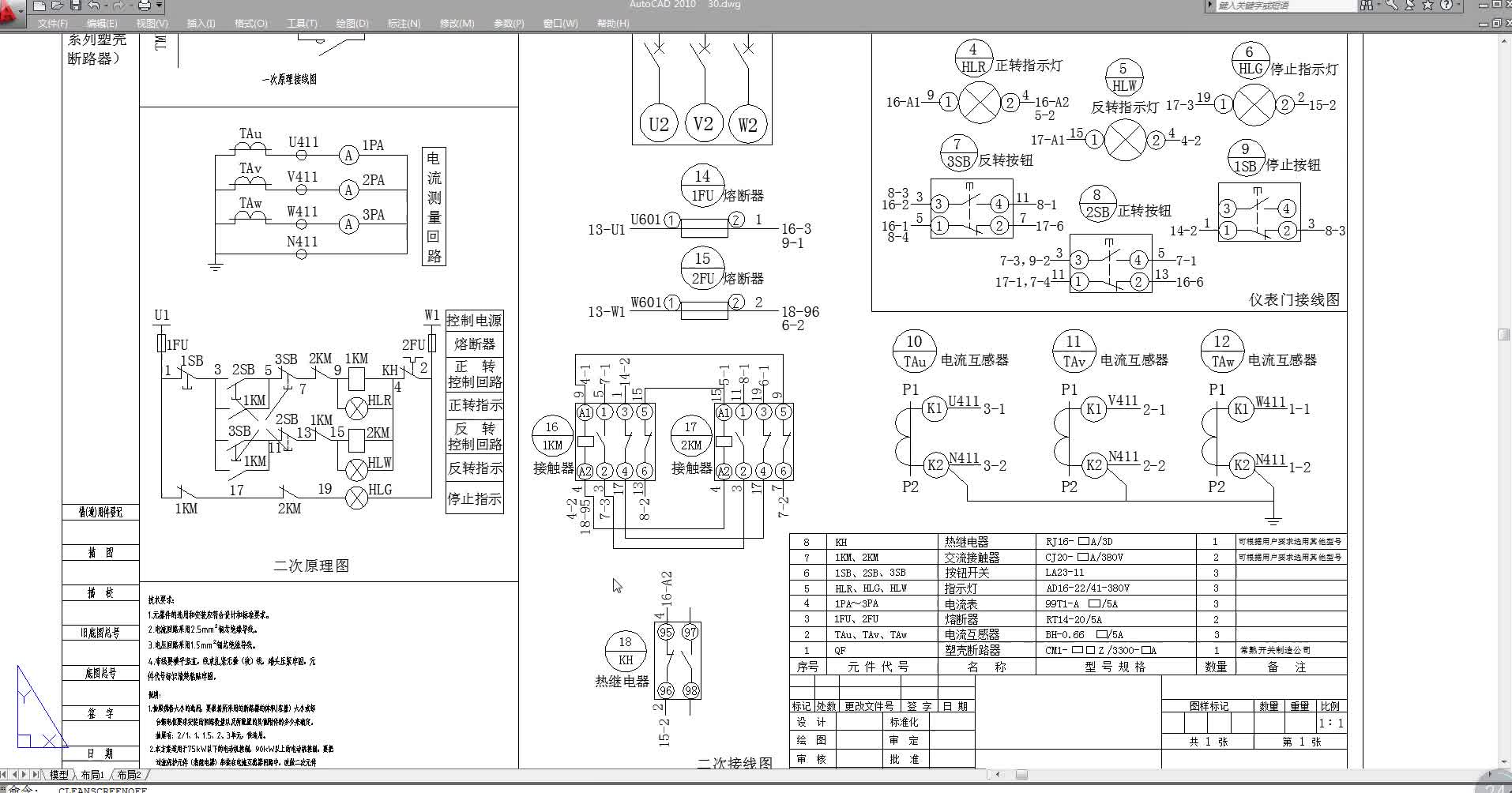Screen dimensions: 1512x793
Task: Switch to the 布局1 tab
Action: tap(92, 775)
